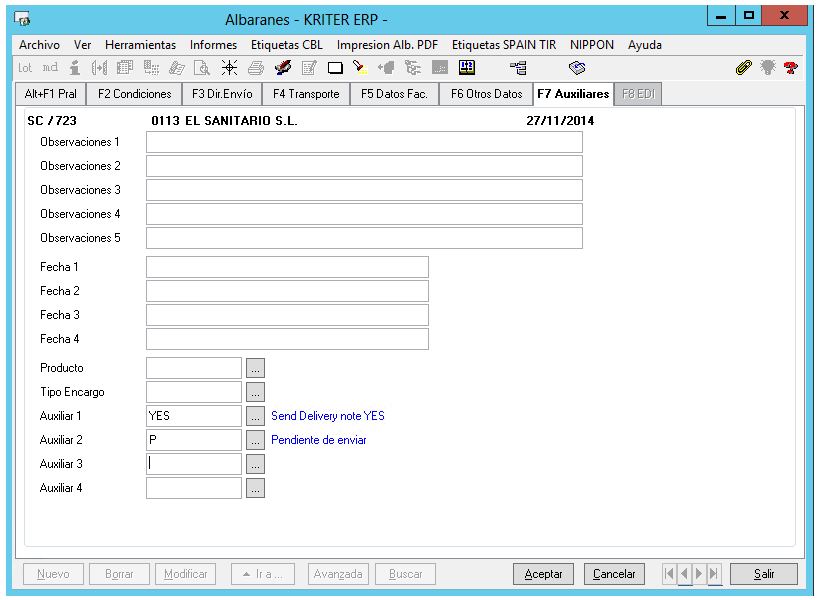The height and width of the screenshot is (600, 818).
Task: Open the Producto lookup button
Action: [x=255, y=368]
